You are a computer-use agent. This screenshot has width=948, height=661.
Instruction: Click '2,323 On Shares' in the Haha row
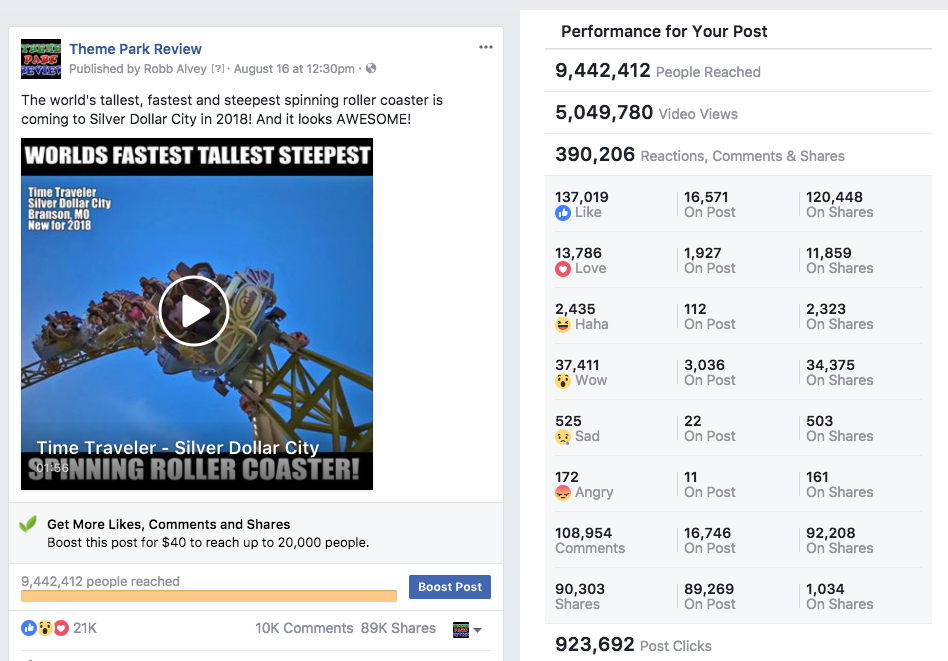click(x=839, y=316)
